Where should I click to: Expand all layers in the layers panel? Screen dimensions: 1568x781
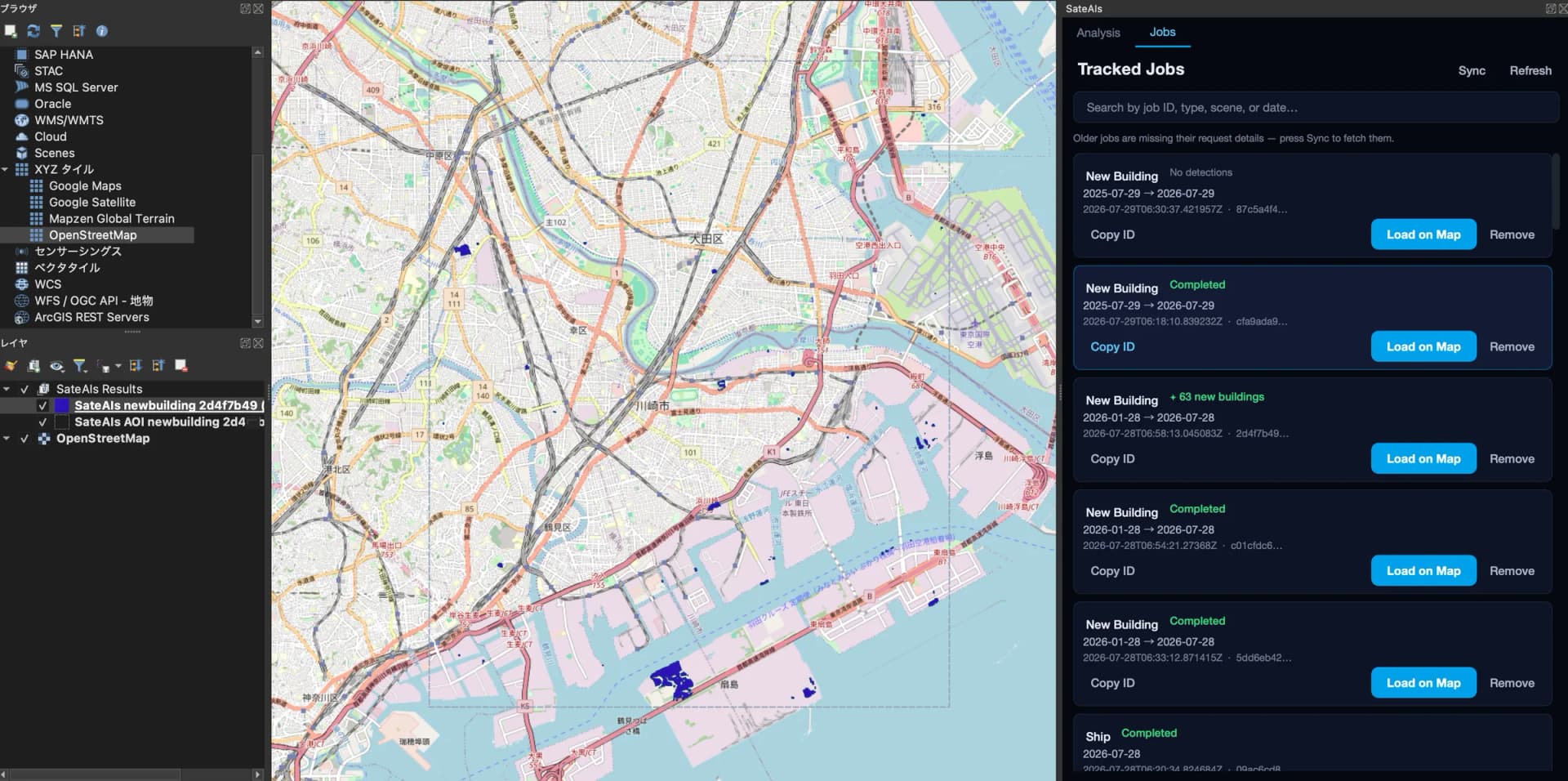[x=136, y=366]
